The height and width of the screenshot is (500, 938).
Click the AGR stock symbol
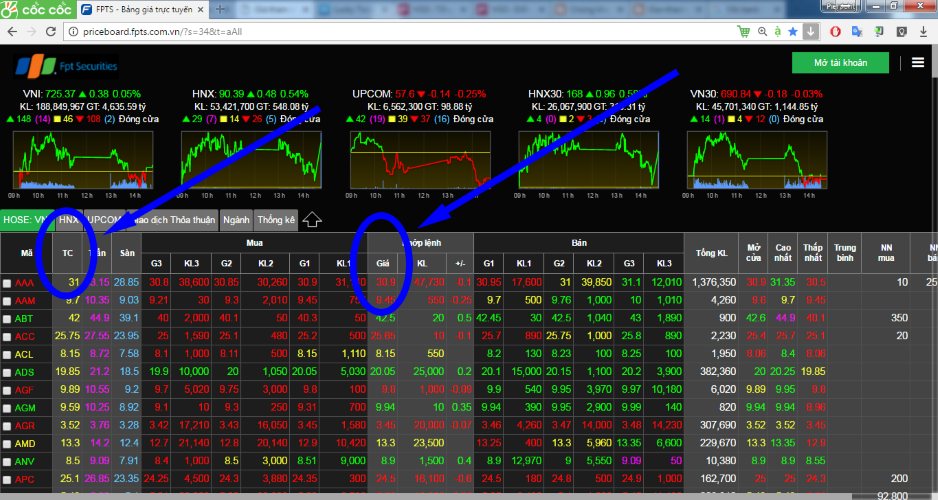25,426
